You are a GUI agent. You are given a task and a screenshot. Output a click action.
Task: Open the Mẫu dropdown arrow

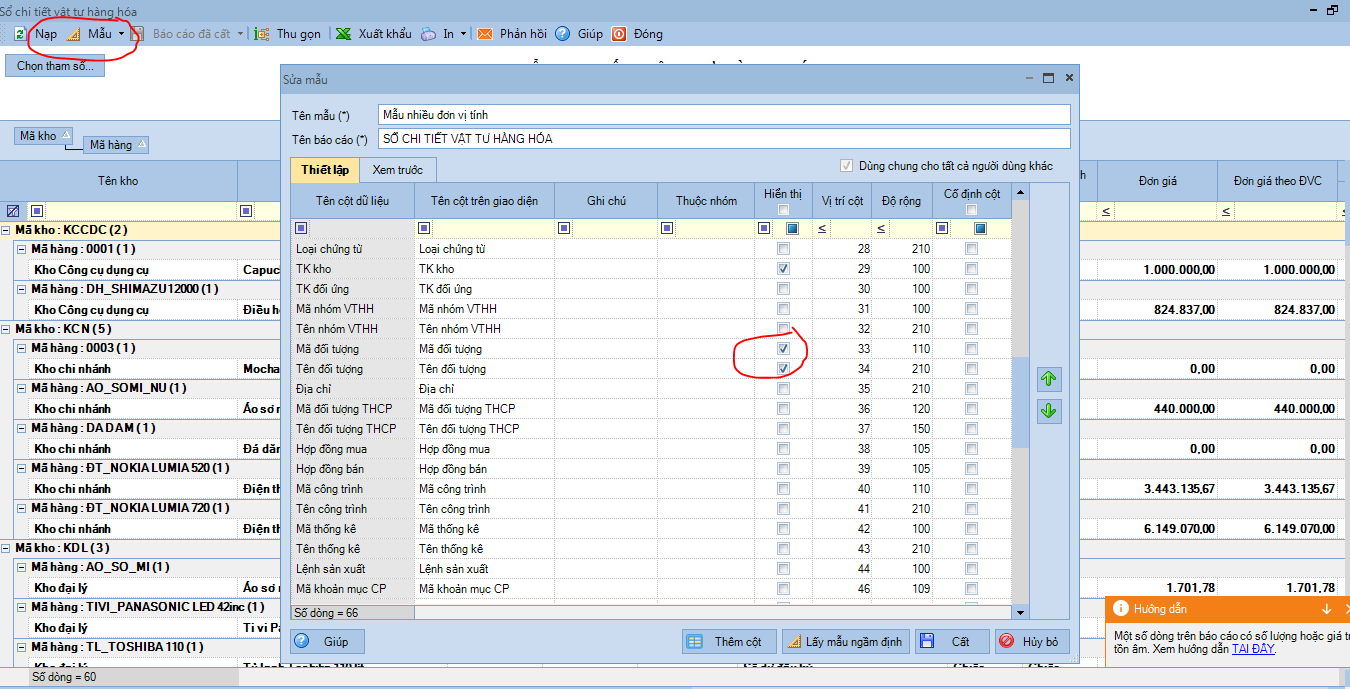(121, 33)
